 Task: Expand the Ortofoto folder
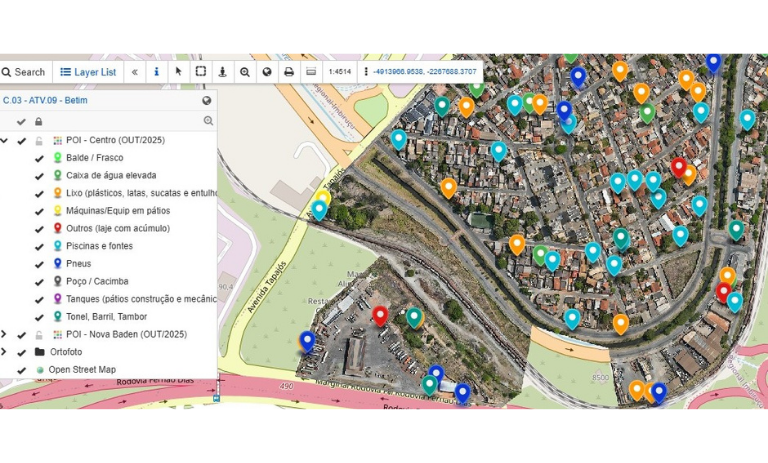[x=4, y=352]
